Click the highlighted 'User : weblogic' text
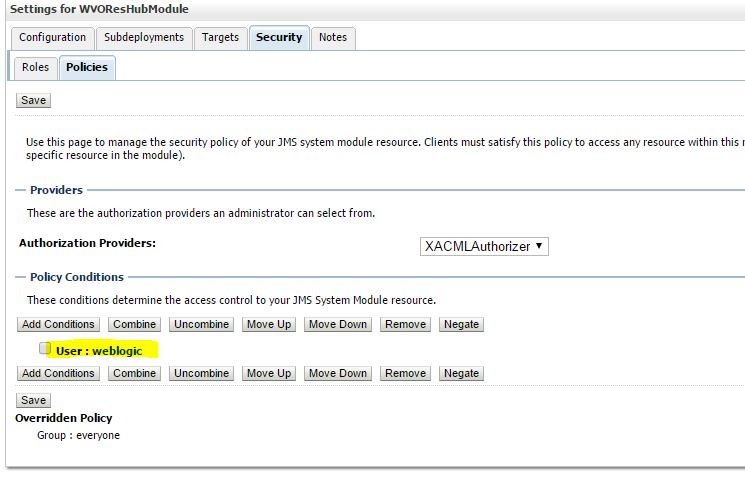745x489 pixels. click(x=99, y=351)
